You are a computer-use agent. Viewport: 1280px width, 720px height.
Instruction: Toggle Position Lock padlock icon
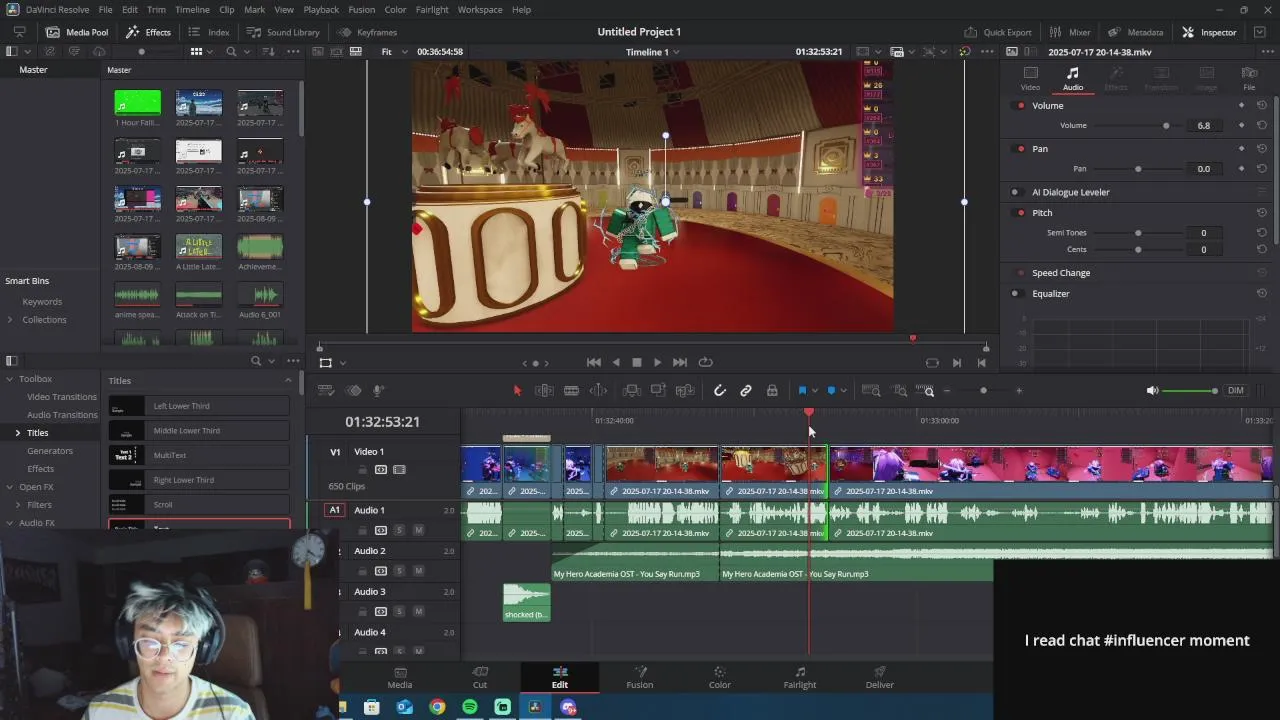(772, 391)
